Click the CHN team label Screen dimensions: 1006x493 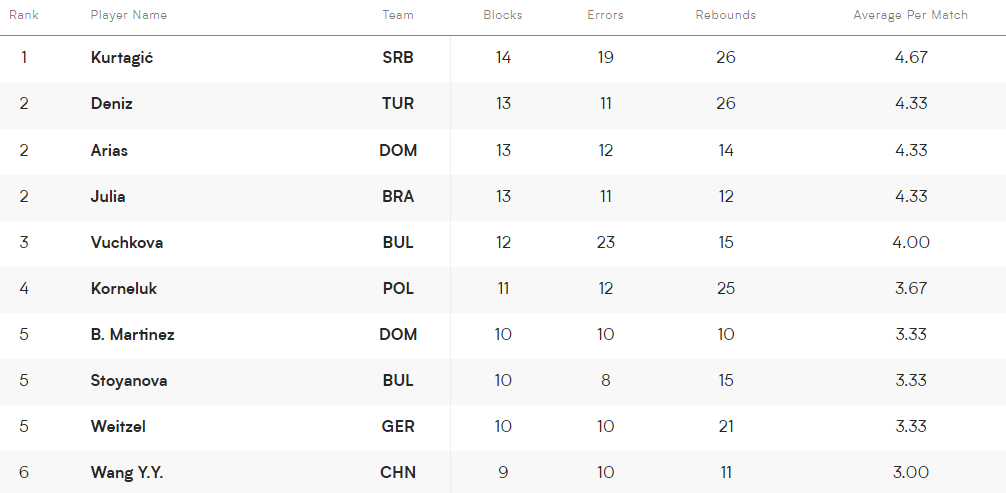click(398, 473)
